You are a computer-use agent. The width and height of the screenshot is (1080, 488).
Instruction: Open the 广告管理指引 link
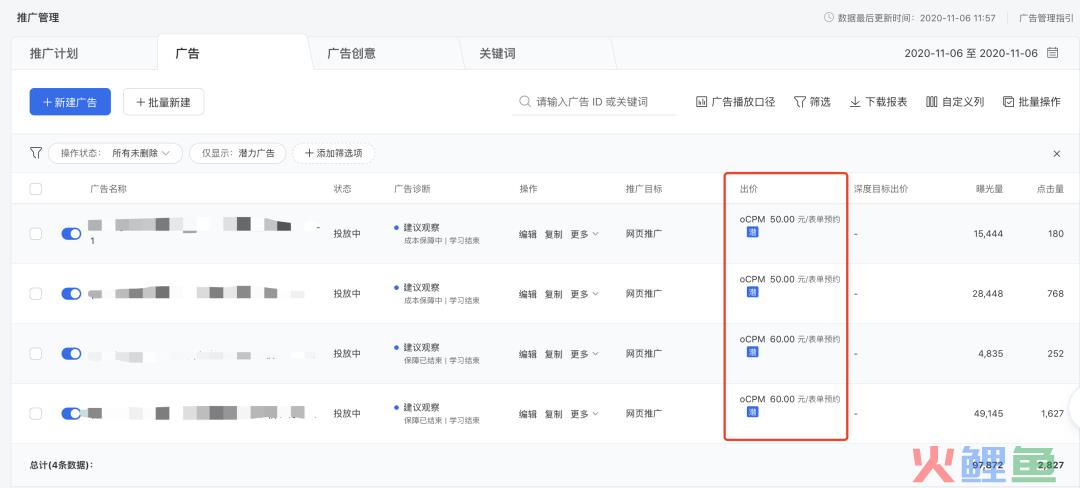click(1046, 18)
